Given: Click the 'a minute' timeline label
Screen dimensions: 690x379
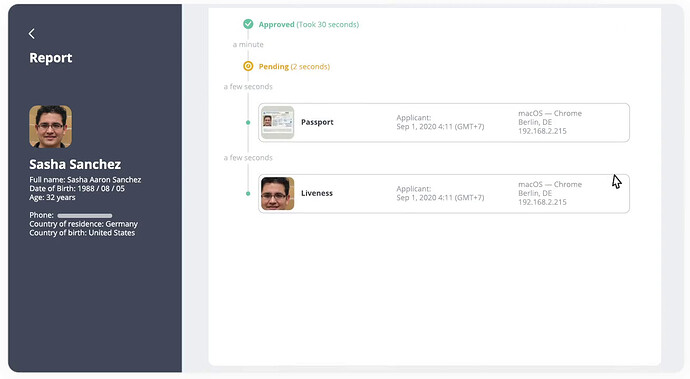Looking at the screenshot, I should pos(248,44).
